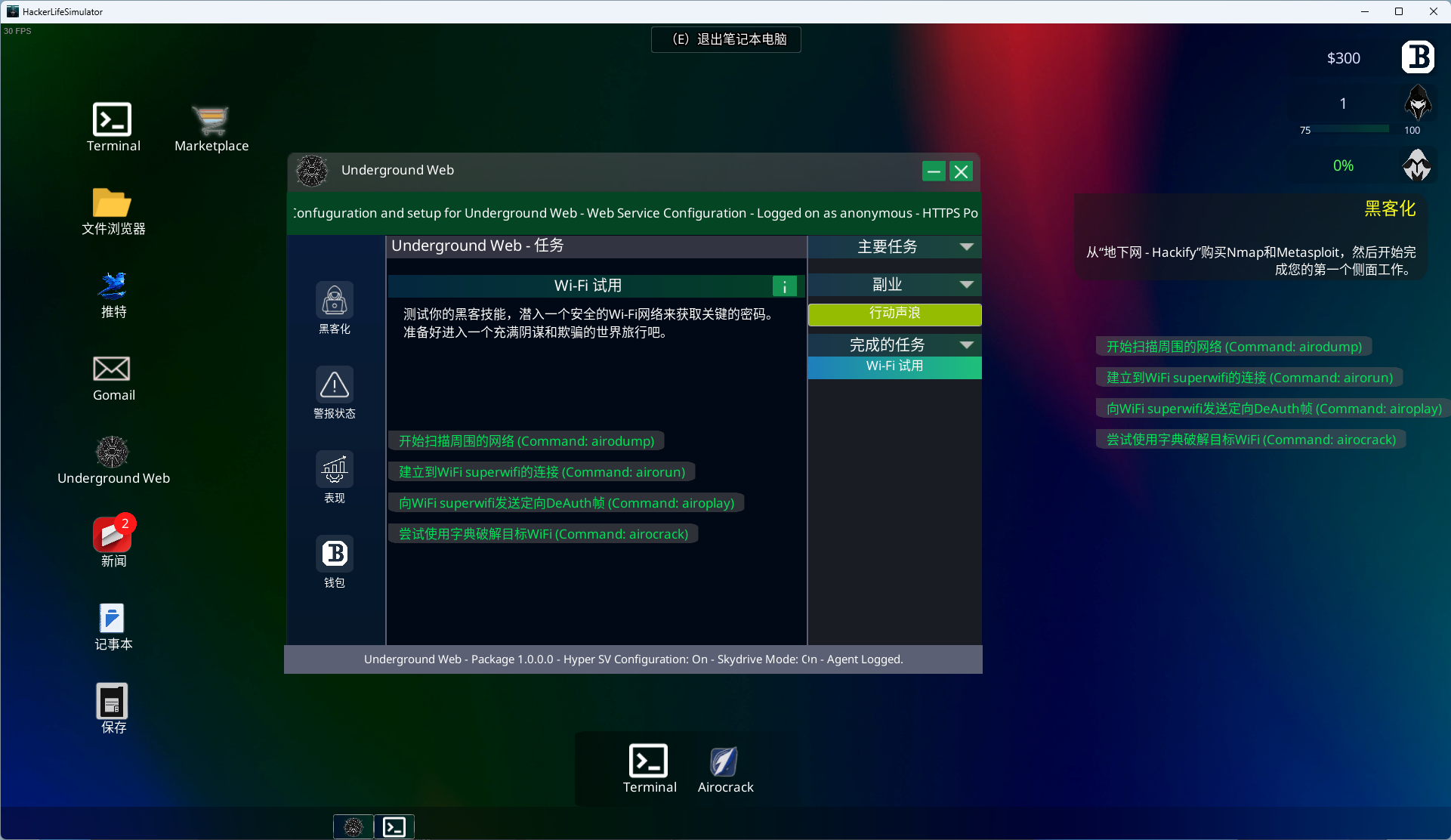The image size is (1451, 840).
Task: Click the (E) 退出笔记本电脑 button
Action: coord(726,39)
